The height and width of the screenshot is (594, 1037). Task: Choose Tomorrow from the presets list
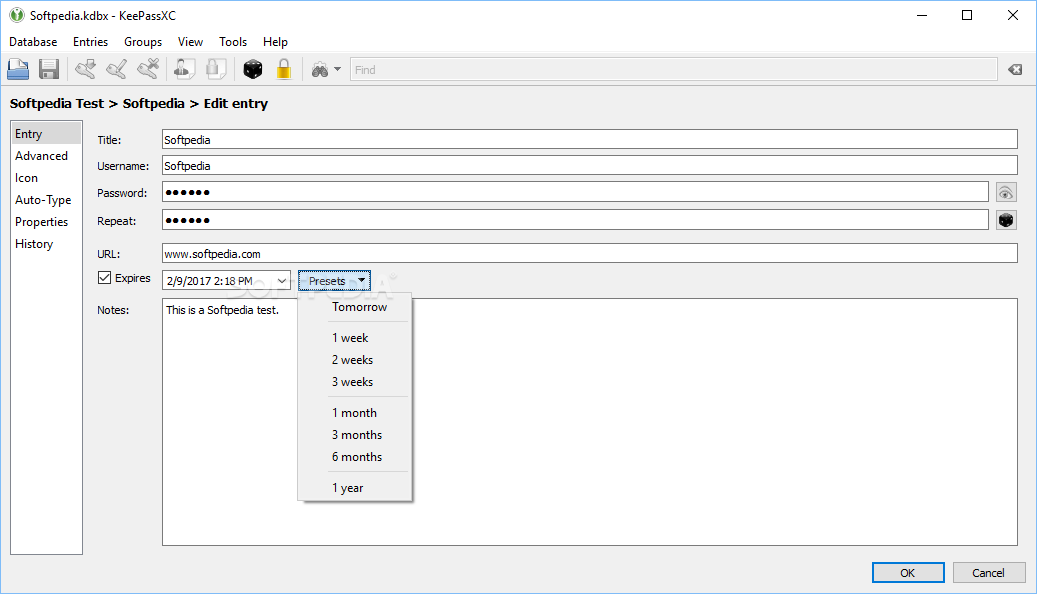355,307
